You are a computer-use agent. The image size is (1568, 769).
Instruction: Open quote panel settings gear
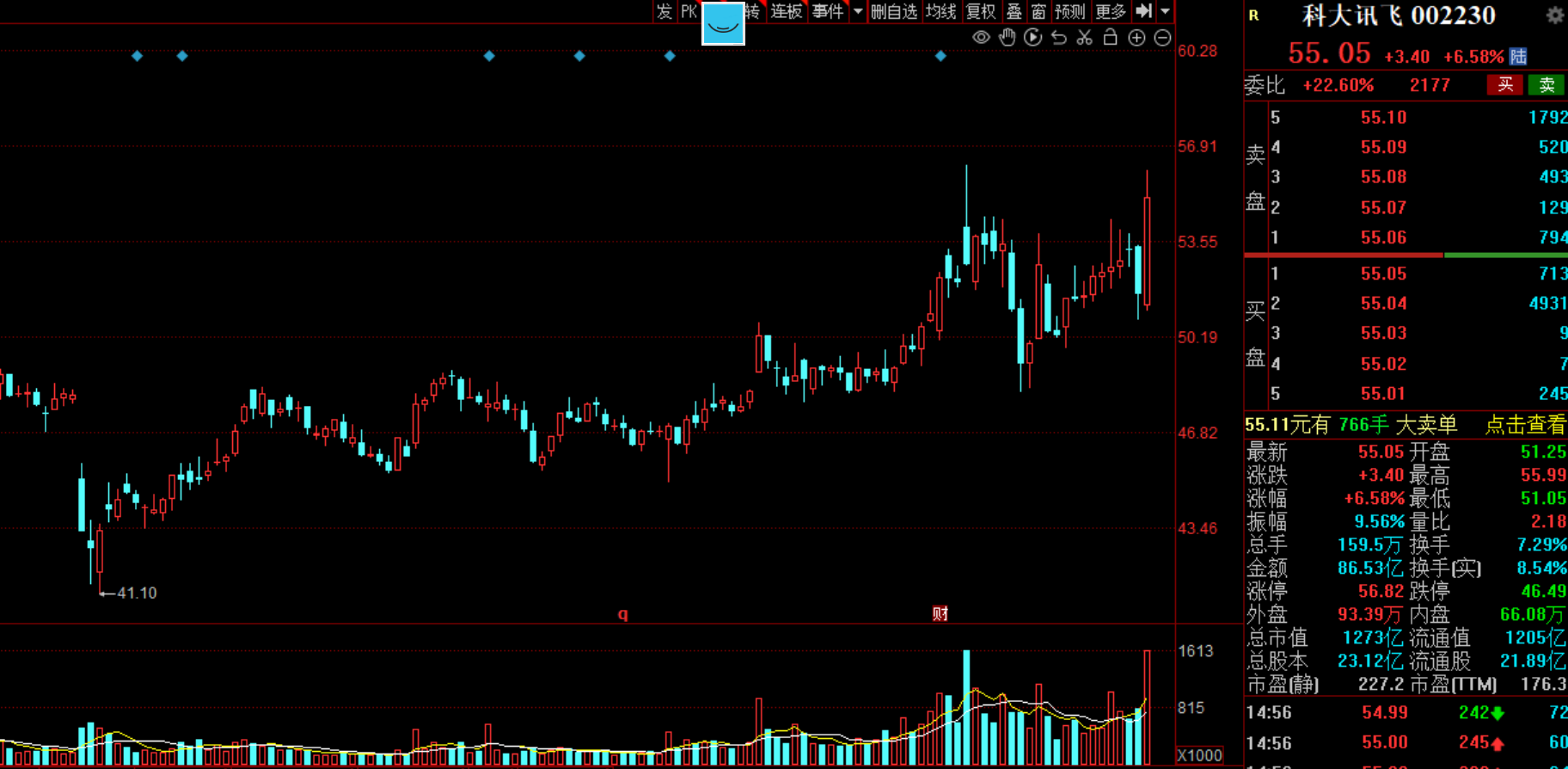1554,15
